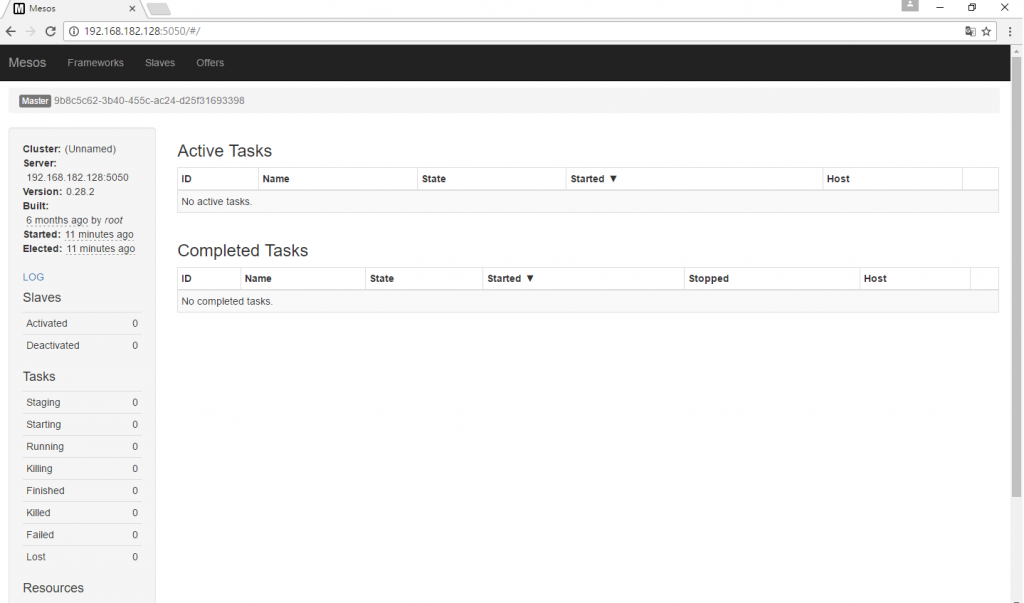Viewport: 1024px width, 603px height.
Task: Sort Completed Tasks by Host column
Action: pyautogui.click(x=915, y=278)
